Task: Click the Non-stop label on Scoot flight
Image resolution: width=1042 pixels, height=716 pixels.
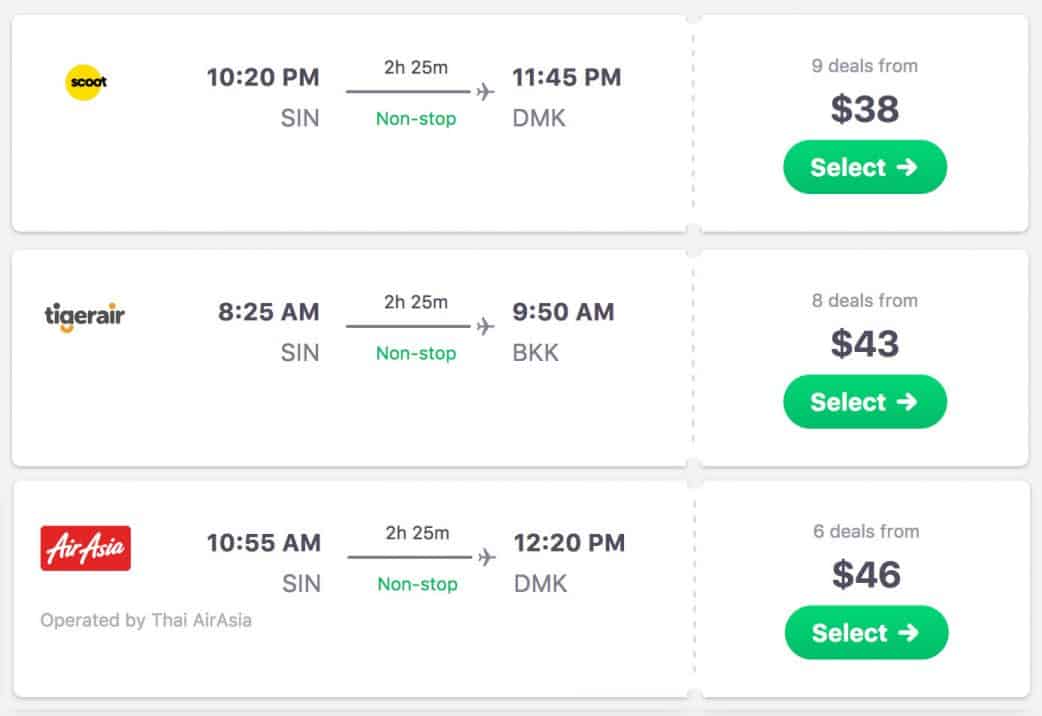Action: (x=416, y=119)
